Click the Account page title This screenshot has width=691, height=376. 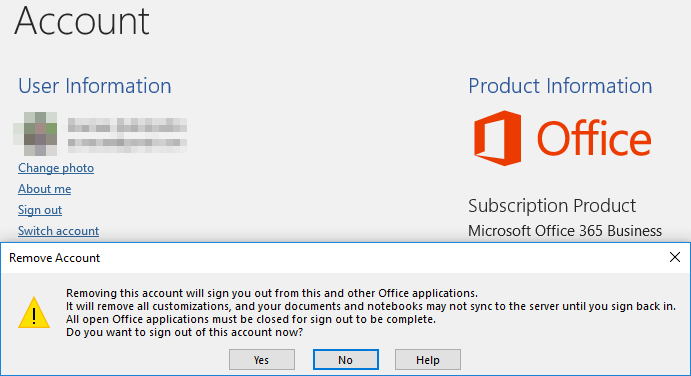point(82,21)
